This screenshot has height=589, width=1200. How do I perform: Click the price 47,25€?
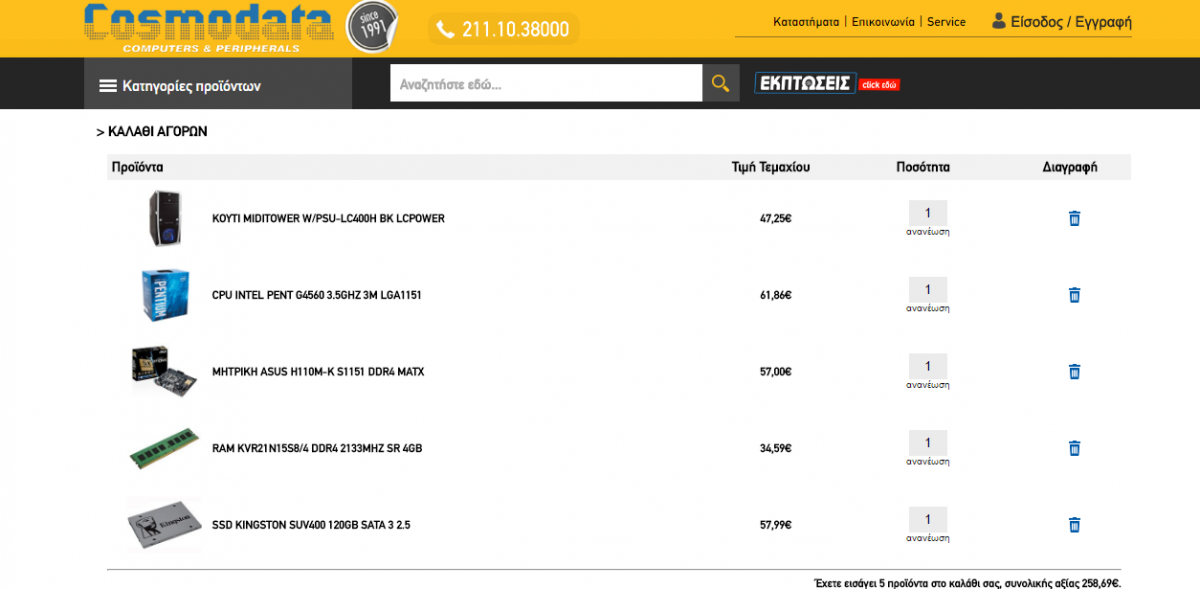775,218
